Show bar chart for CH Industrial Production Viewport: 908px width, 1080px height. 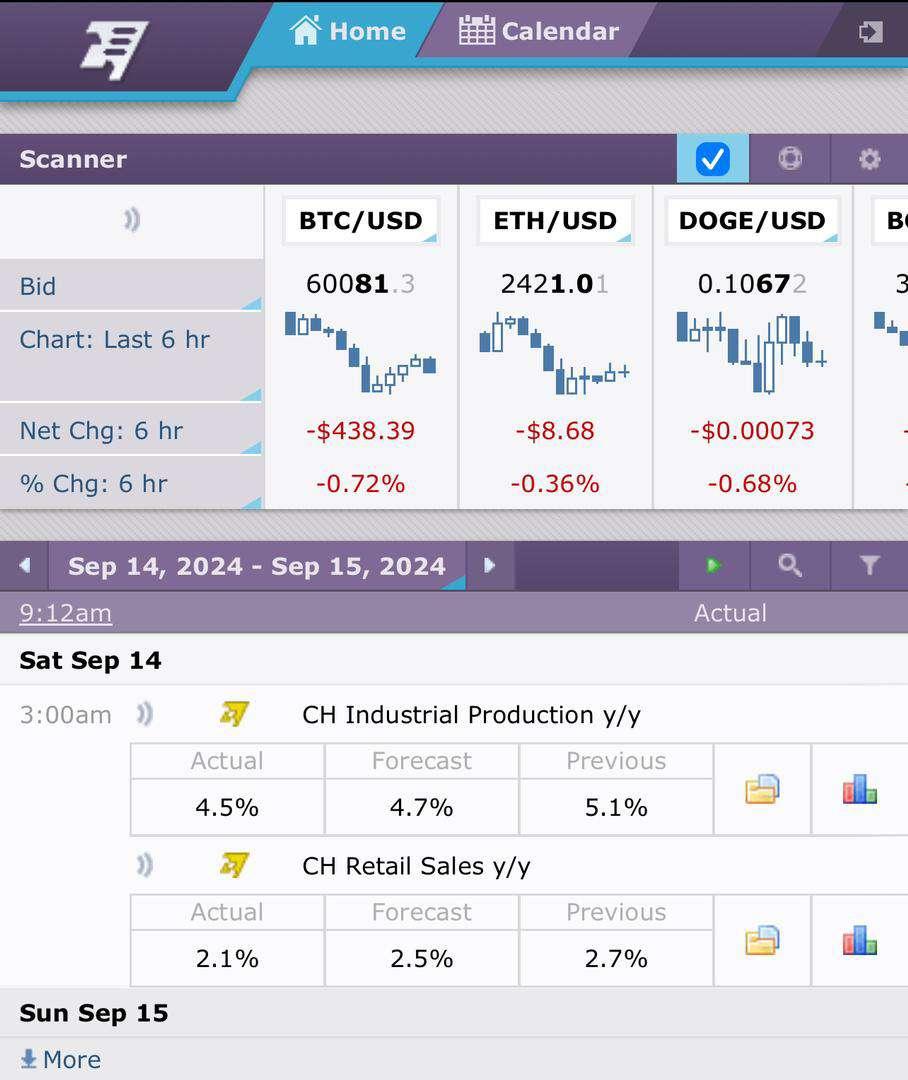click(859, 790)
